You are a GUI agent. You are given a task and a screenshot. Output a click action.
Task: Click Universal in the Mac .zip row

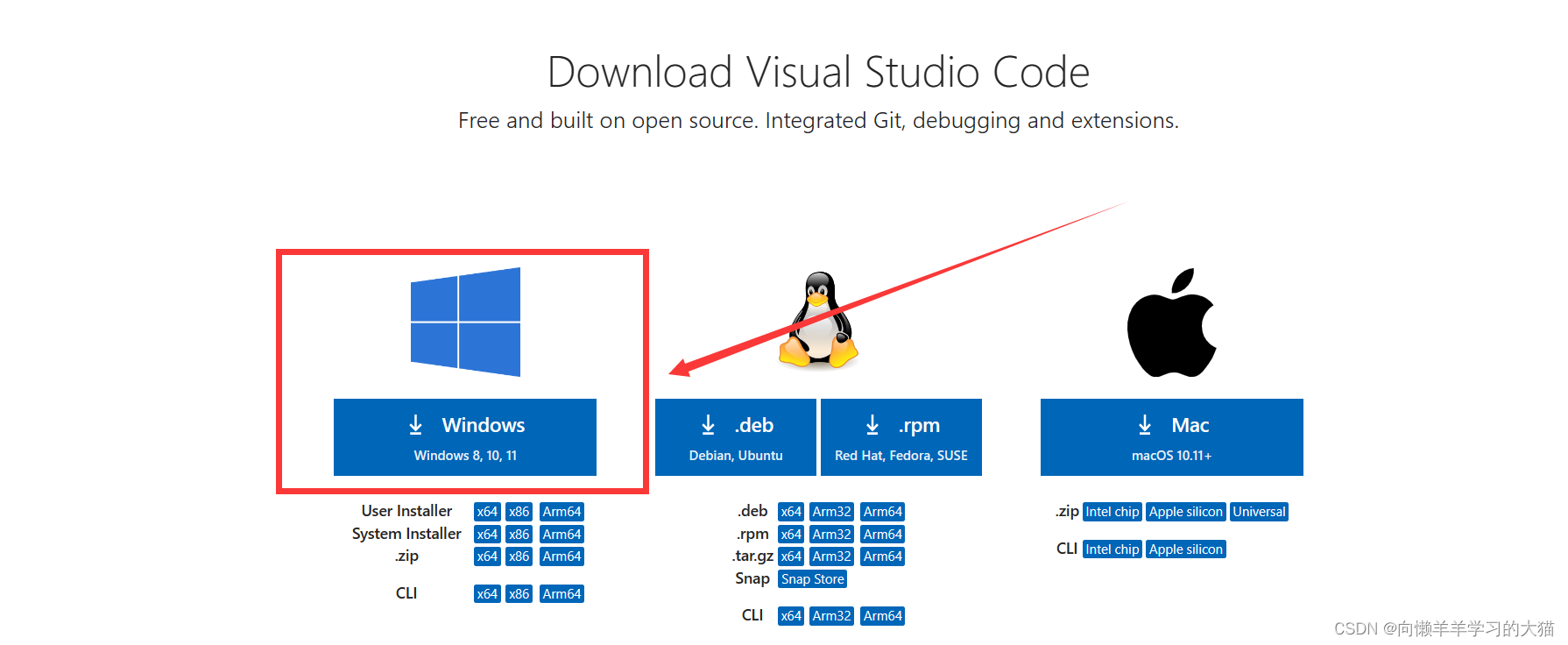point(1259,512)
